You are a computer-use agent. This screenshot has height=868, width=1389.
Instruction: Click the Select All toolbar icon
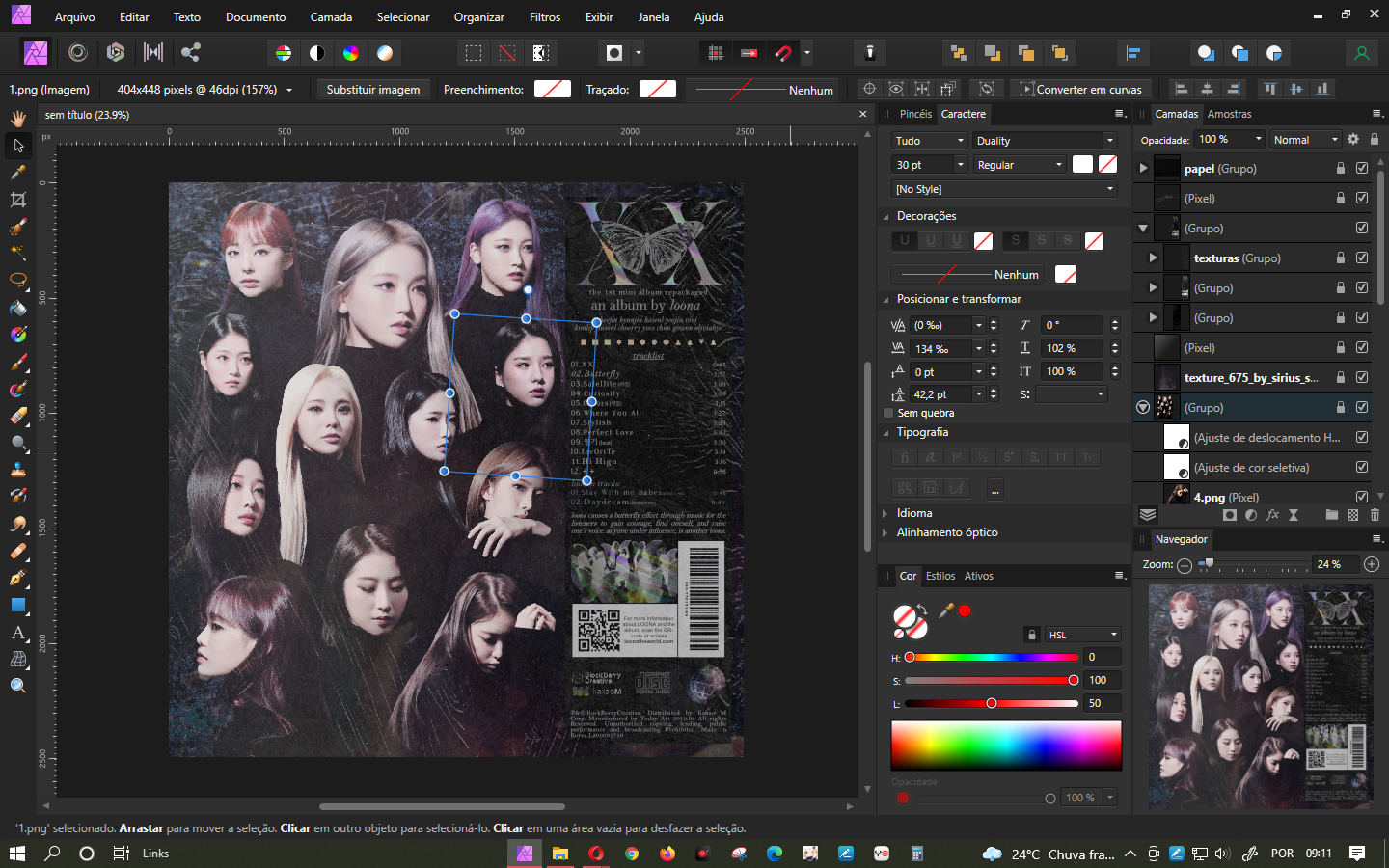[474, 53]
